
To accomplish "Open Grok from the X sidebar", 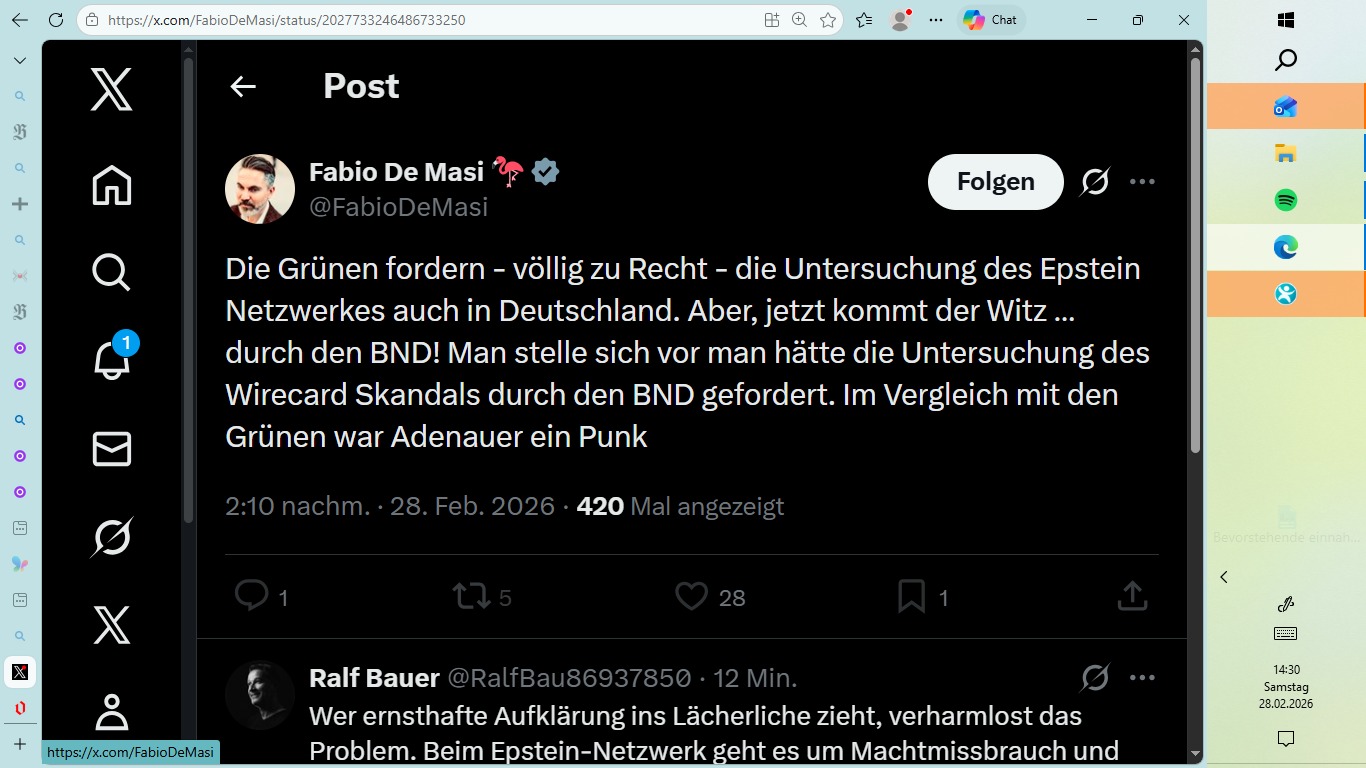I will click(110, 536).
